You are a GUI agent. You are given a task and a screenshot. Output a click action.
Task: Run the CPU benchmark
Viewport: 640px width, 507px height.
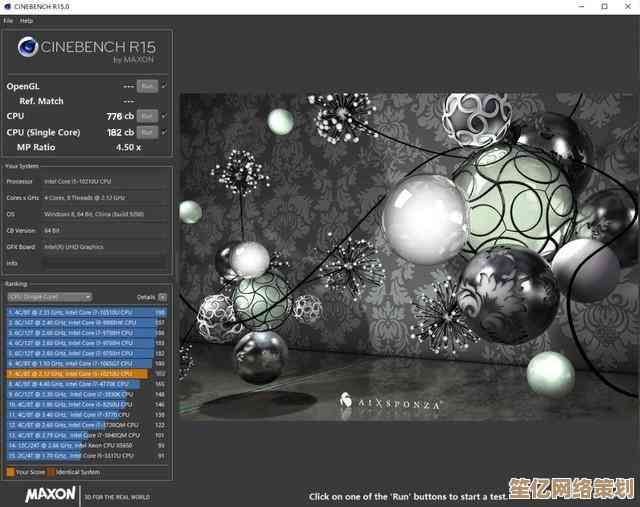click(x=147, y=116)
